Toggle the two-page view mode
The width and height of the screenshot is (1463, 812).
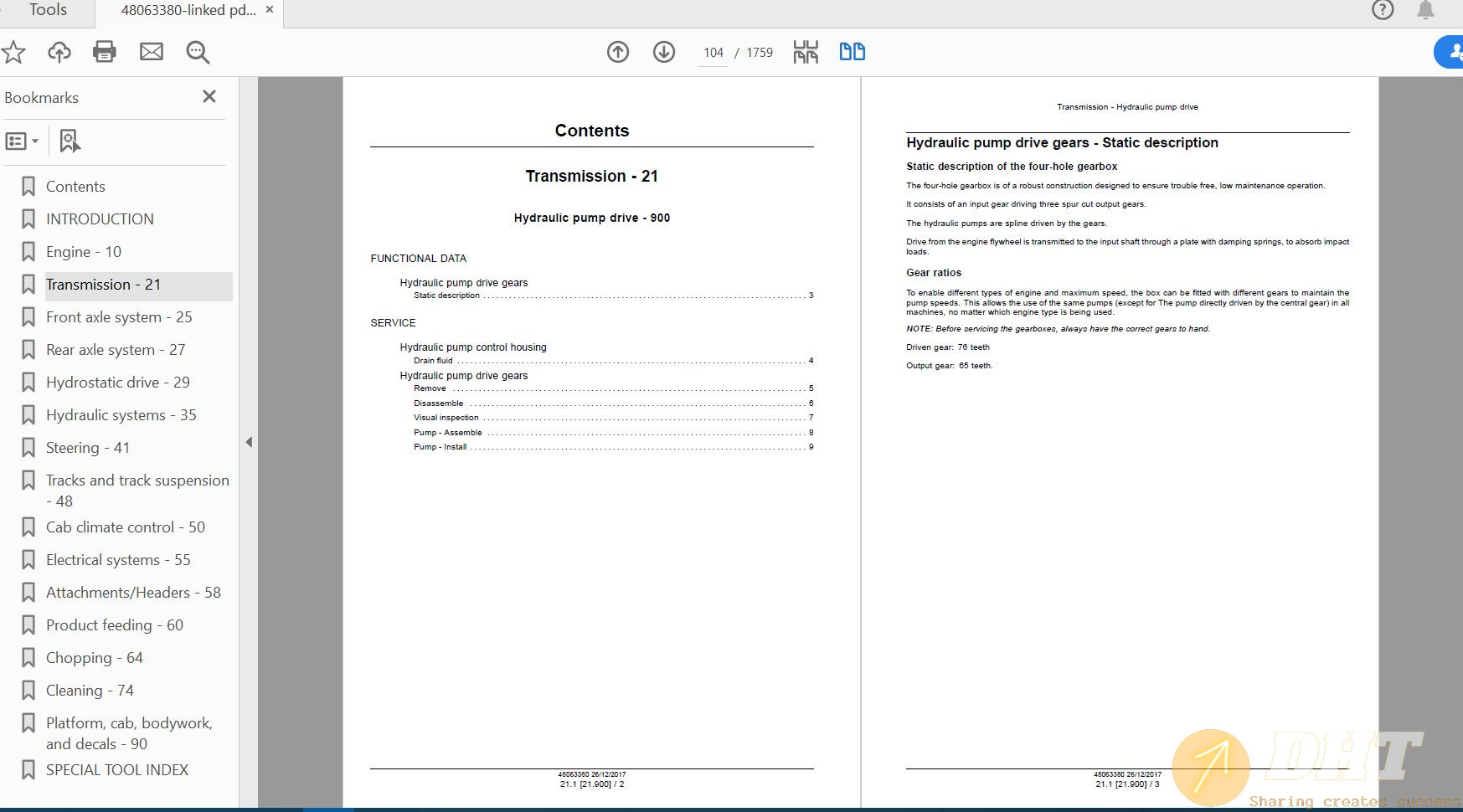click(852, 52)
